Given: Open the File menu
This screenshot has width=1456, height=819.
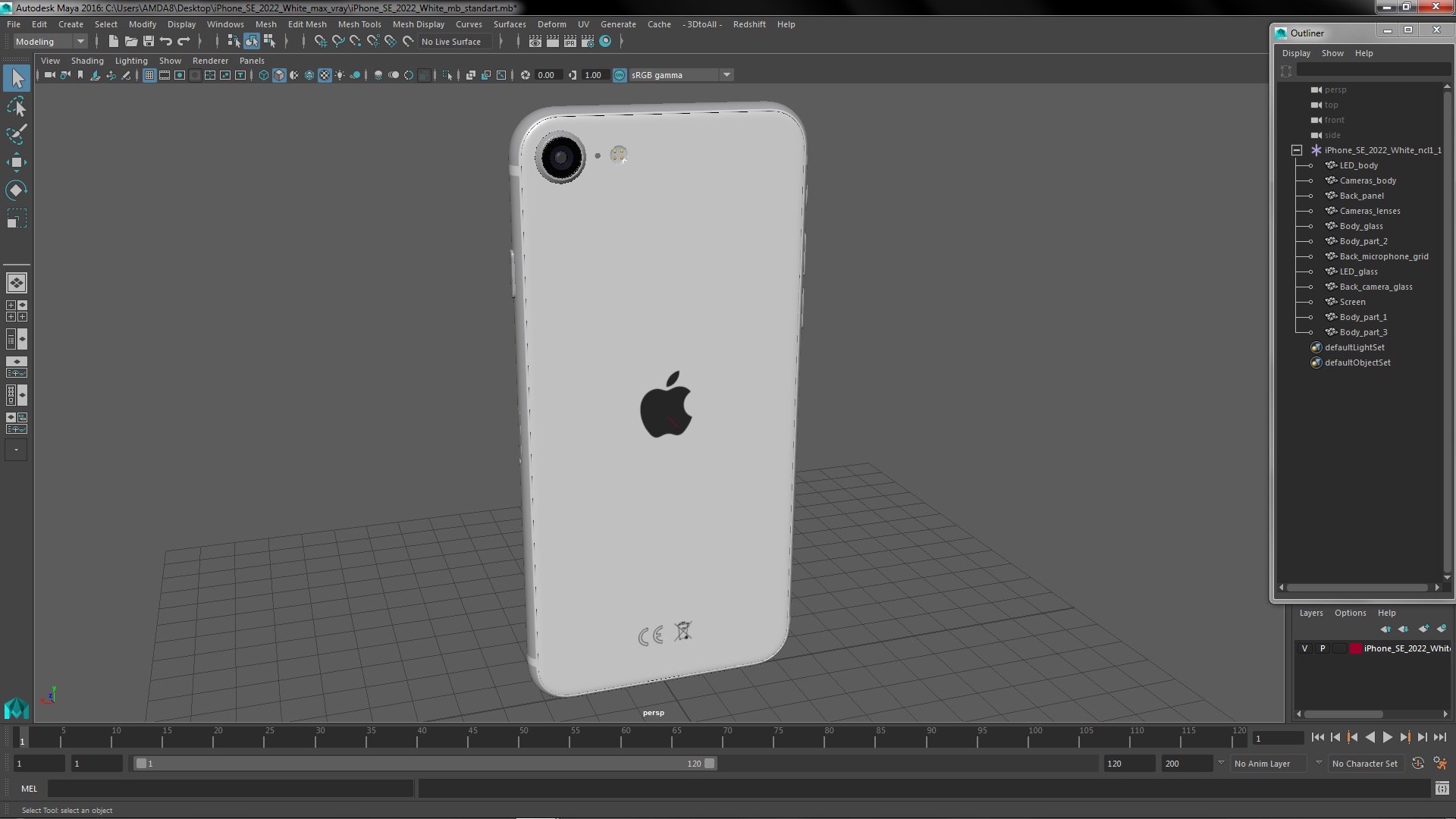Looking at the screenshot, I should (14, 24).
